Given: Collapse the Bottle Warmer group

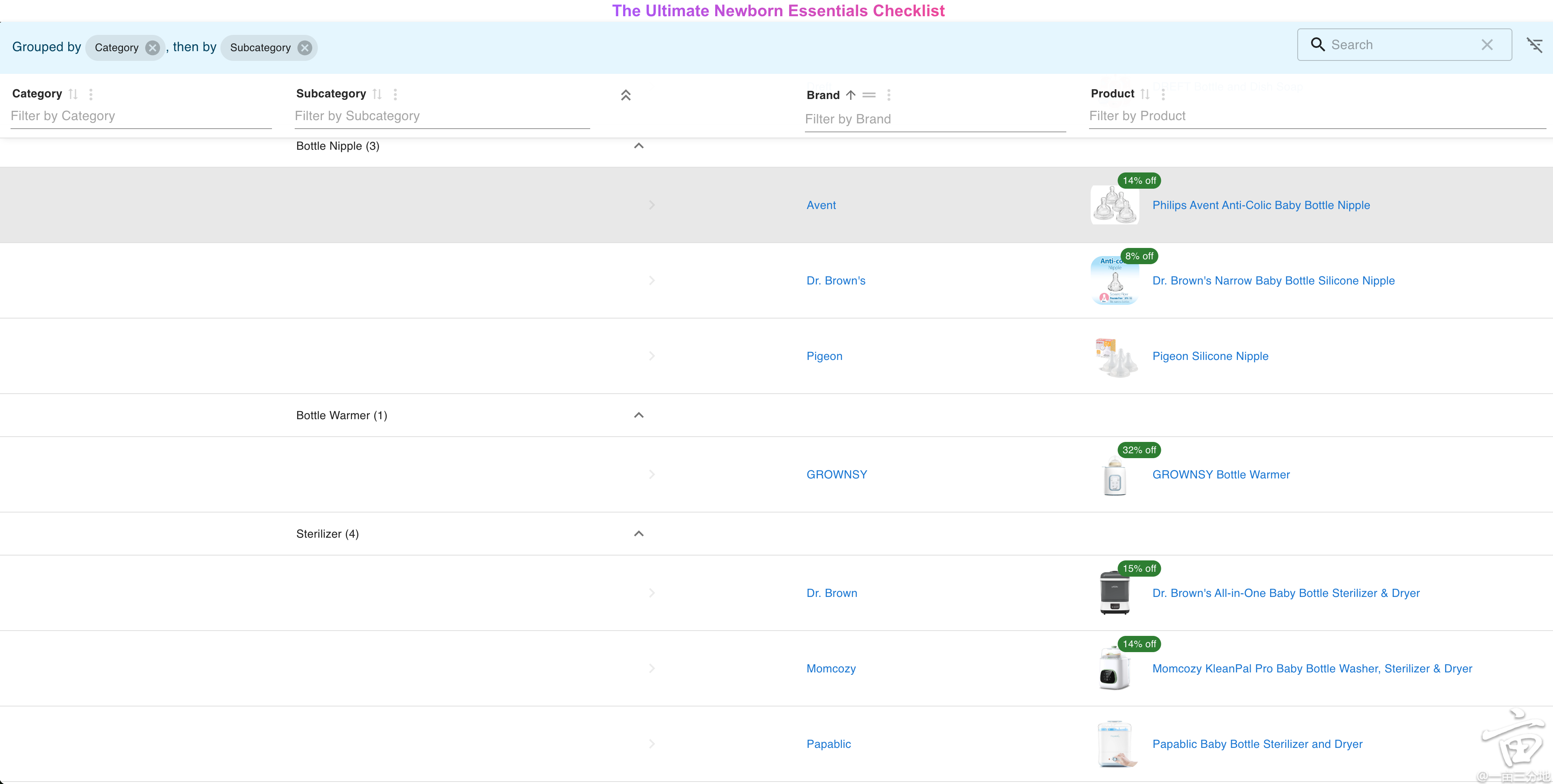Looking at the screenshot, I should (x=639, y=415).
